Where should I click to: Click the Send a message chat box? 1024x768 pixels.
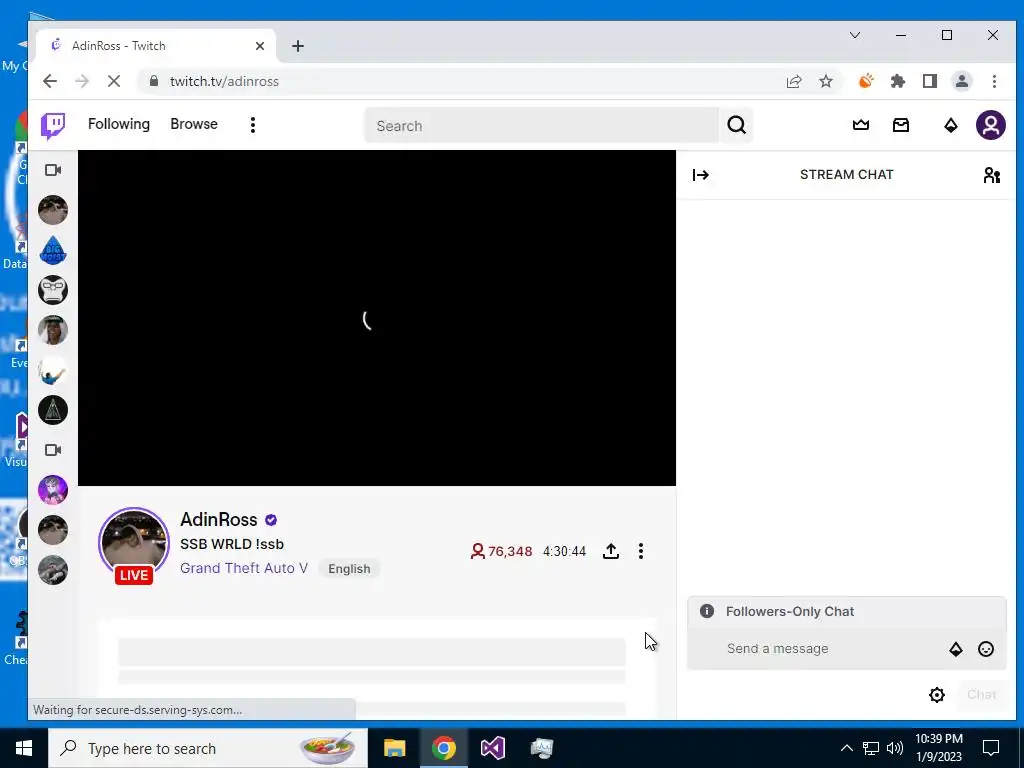point(829,648)
